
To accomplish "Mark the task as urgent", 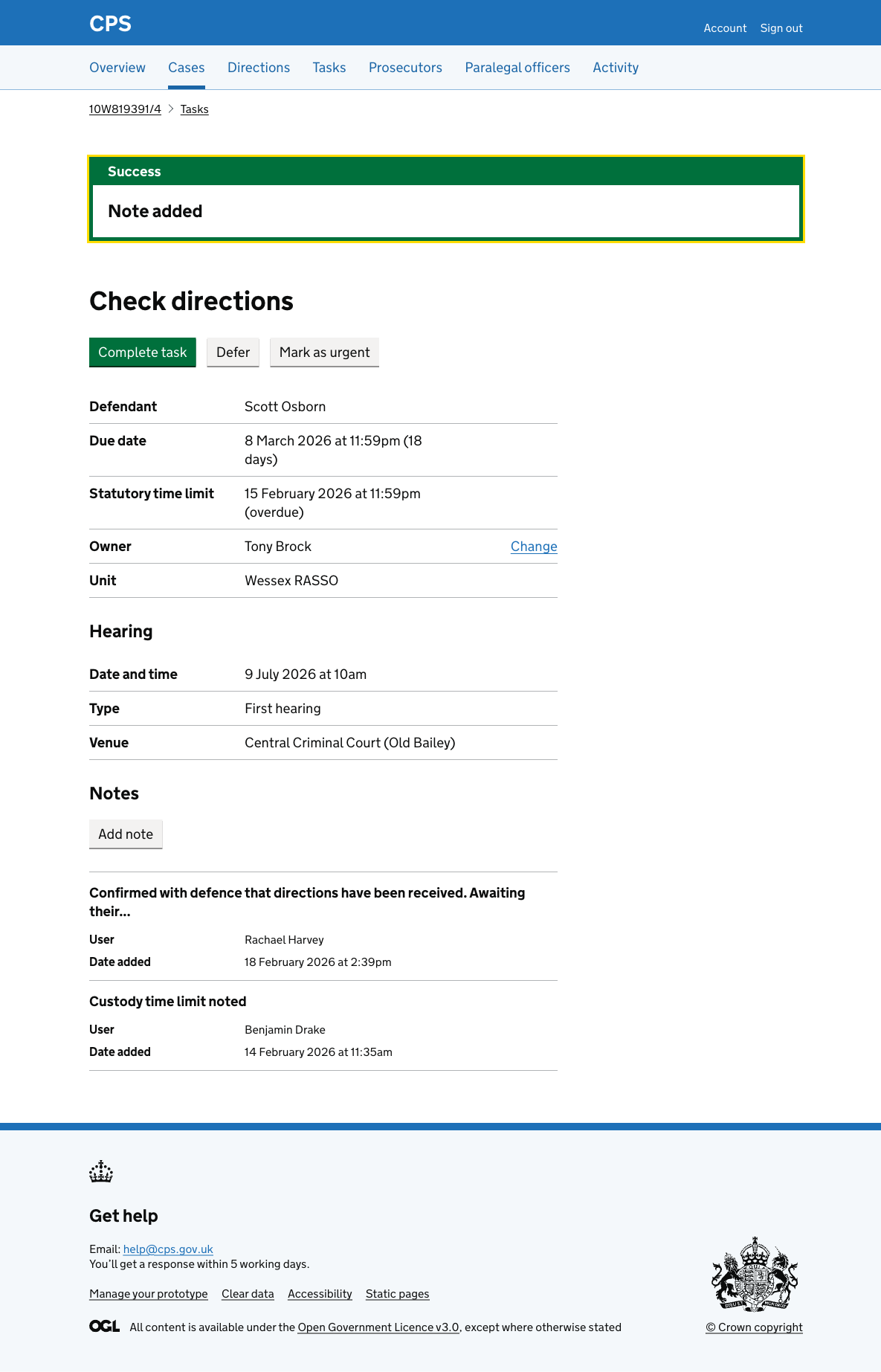I will coord(324,352).
